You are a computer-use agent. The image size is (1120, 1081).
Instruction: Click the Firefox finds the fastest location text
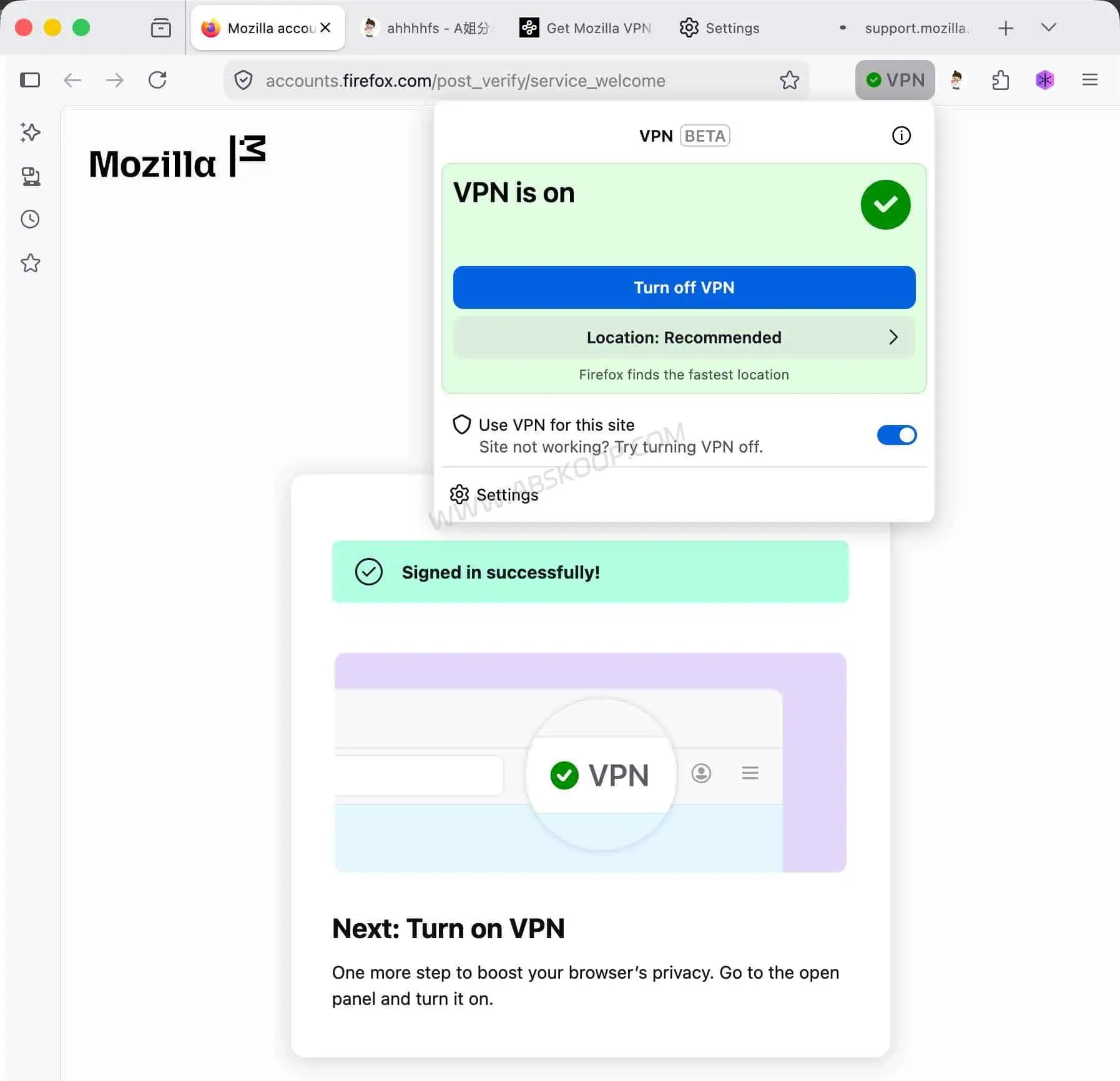pos(684,374)
